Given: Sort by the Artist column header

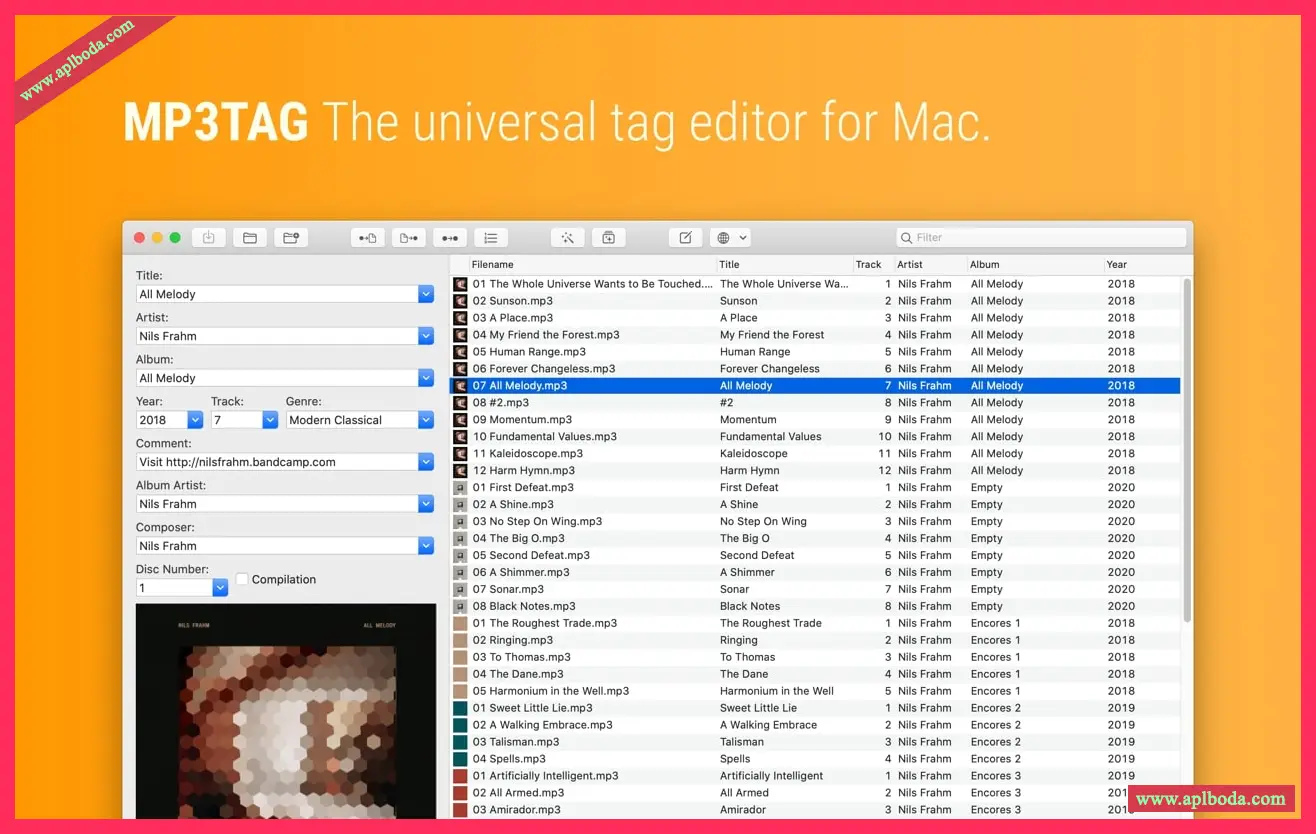Looking at the screenshot, I should pos(929,265).
